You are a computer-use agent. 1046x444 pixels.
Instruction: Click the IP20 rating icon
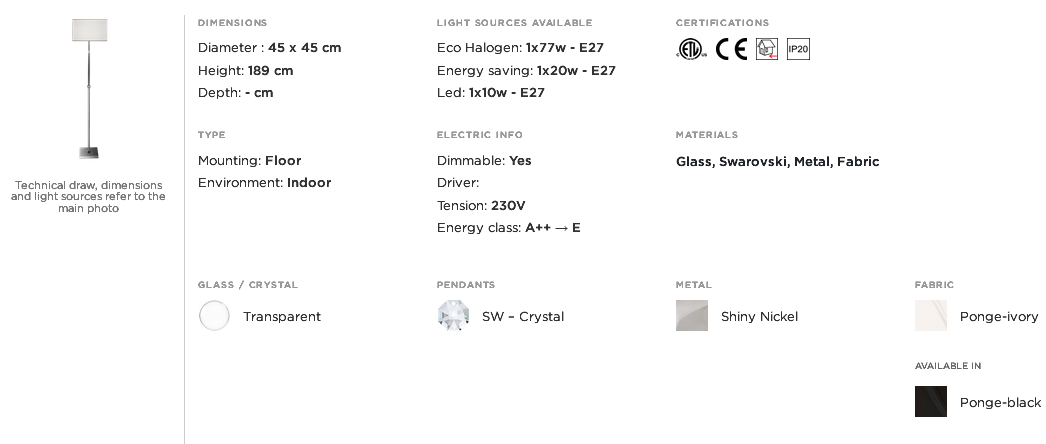click(x=799, y=49)
